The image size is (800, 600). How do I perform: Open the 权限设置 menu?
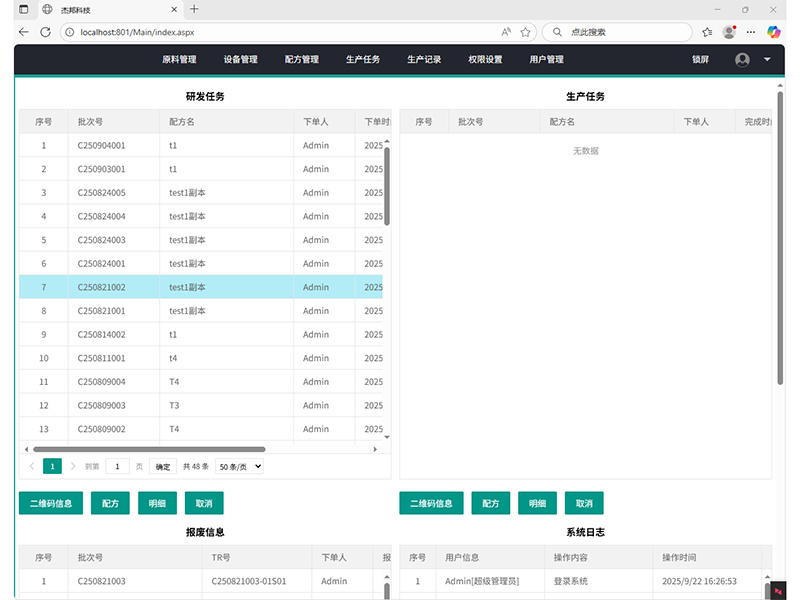pyautogui.click(x=485, y=60)
